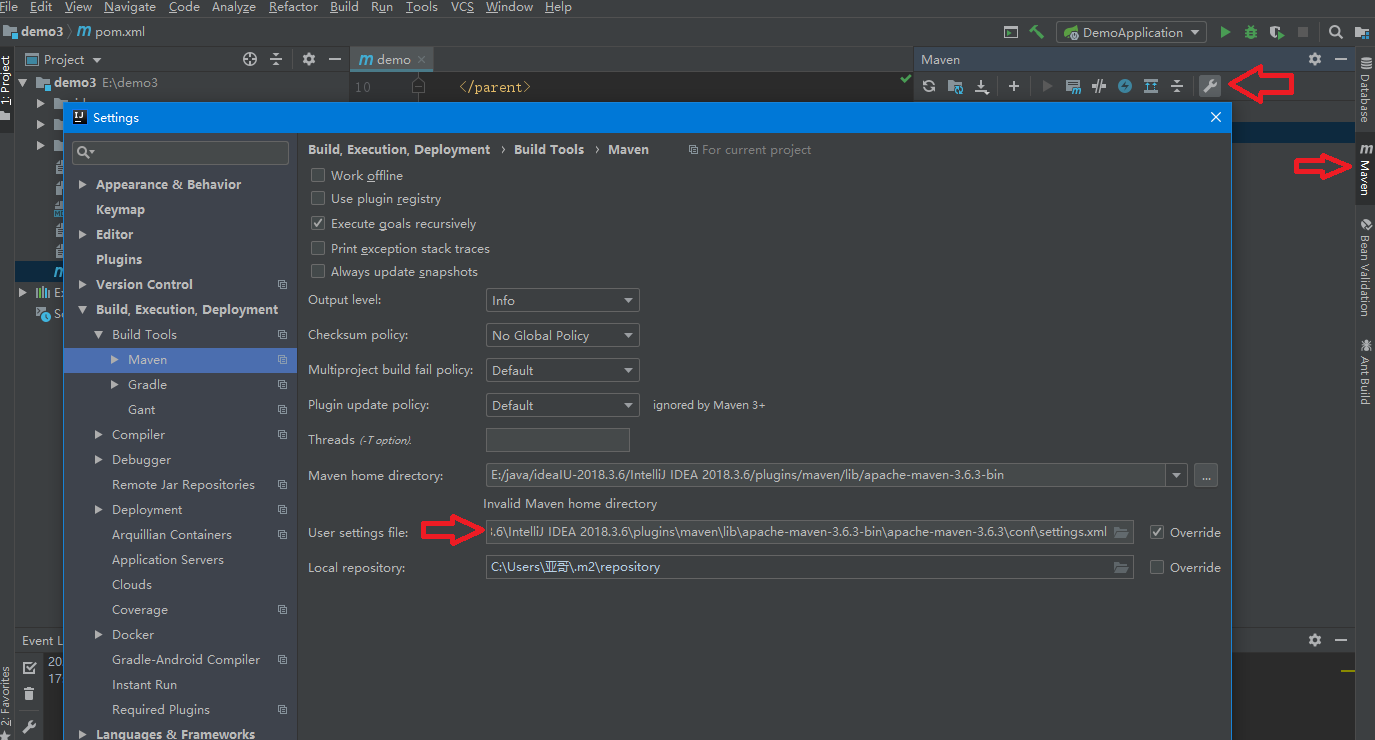This screenshot has width=1375, height=740.
Task: Collapse Build Tools tree node
Action: pyautogui.click(x=99, y=334)
